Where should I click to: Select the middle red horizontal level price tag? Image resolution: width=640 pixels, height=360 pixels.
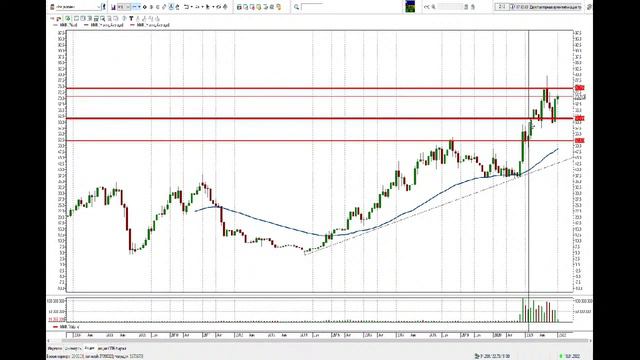(x=580, y=118)
